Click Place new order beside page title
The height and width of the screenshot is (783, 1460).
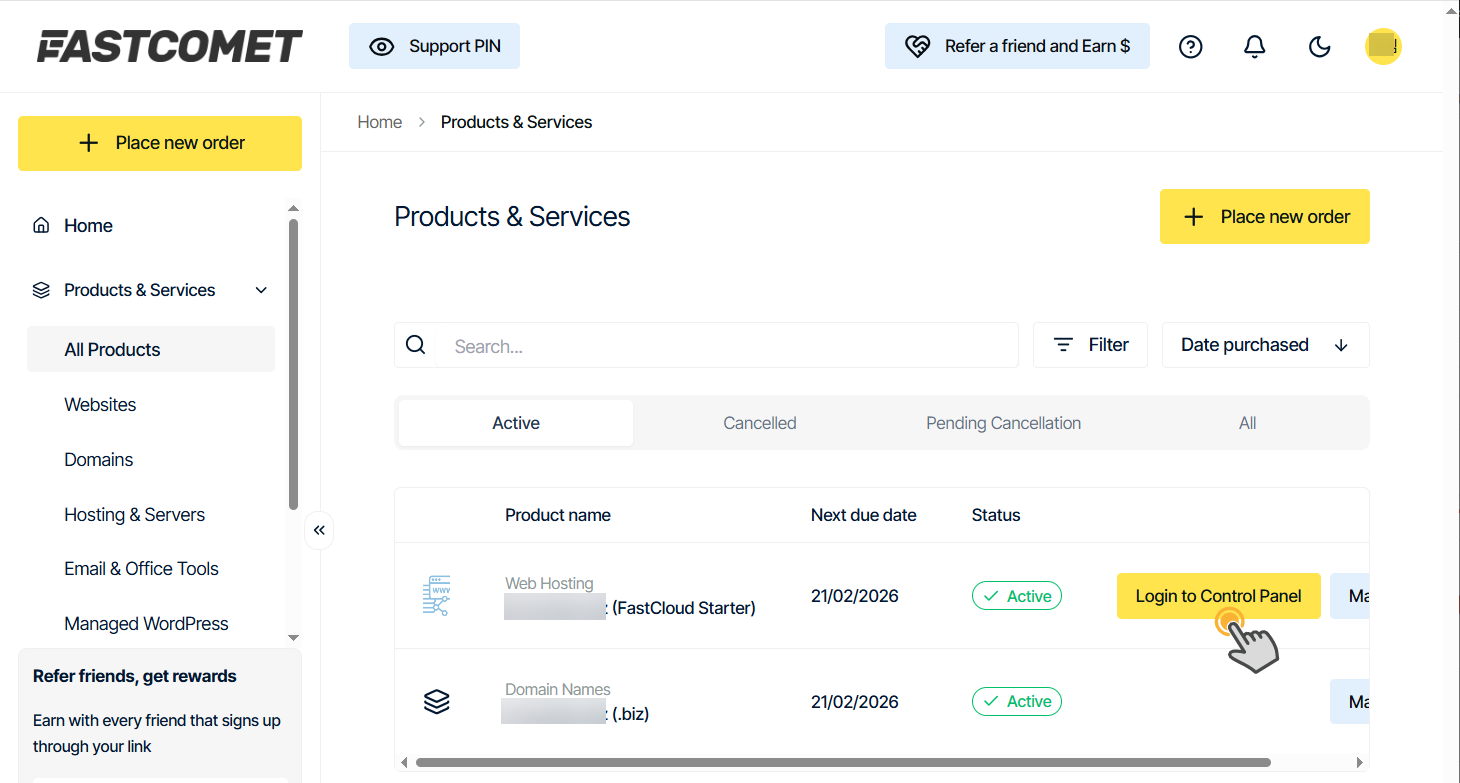coord(1264,216)
